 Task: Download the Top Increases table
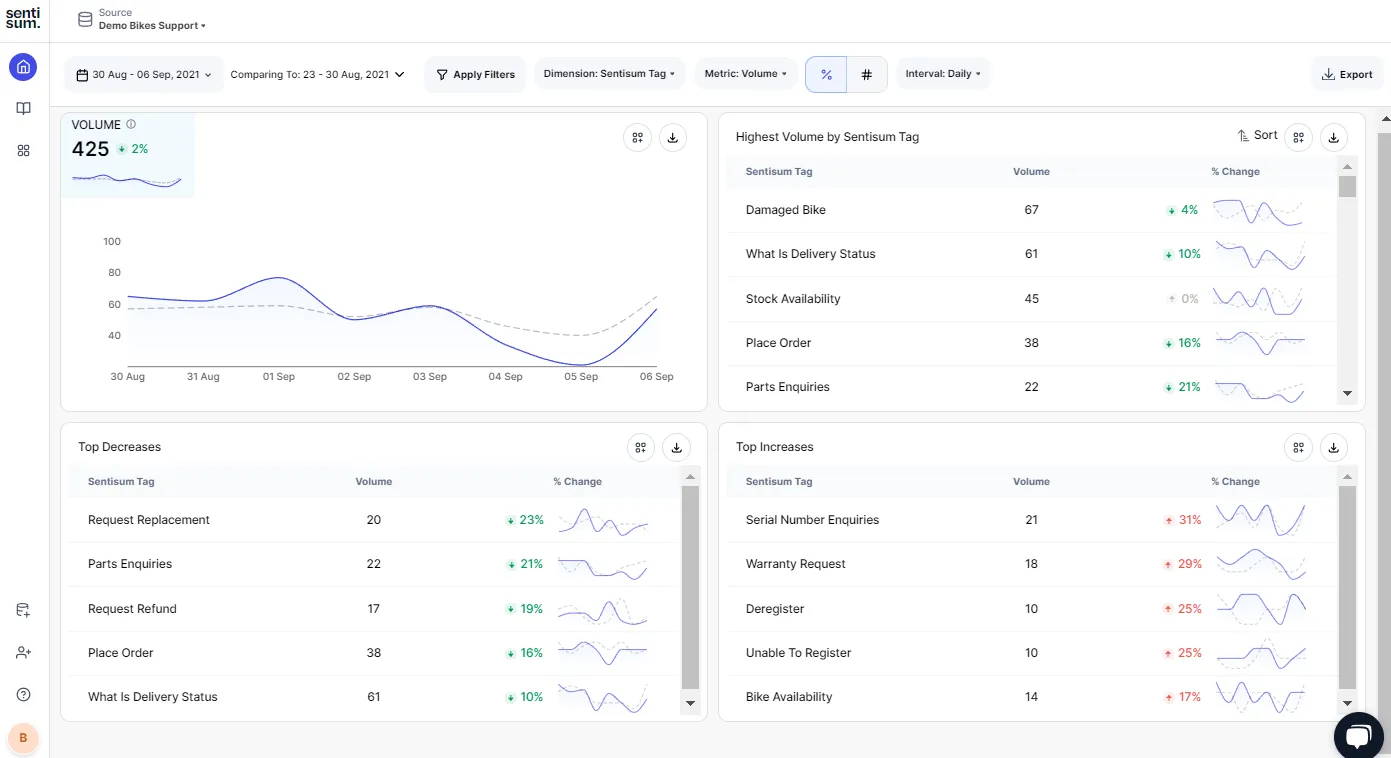(1334, 448)
